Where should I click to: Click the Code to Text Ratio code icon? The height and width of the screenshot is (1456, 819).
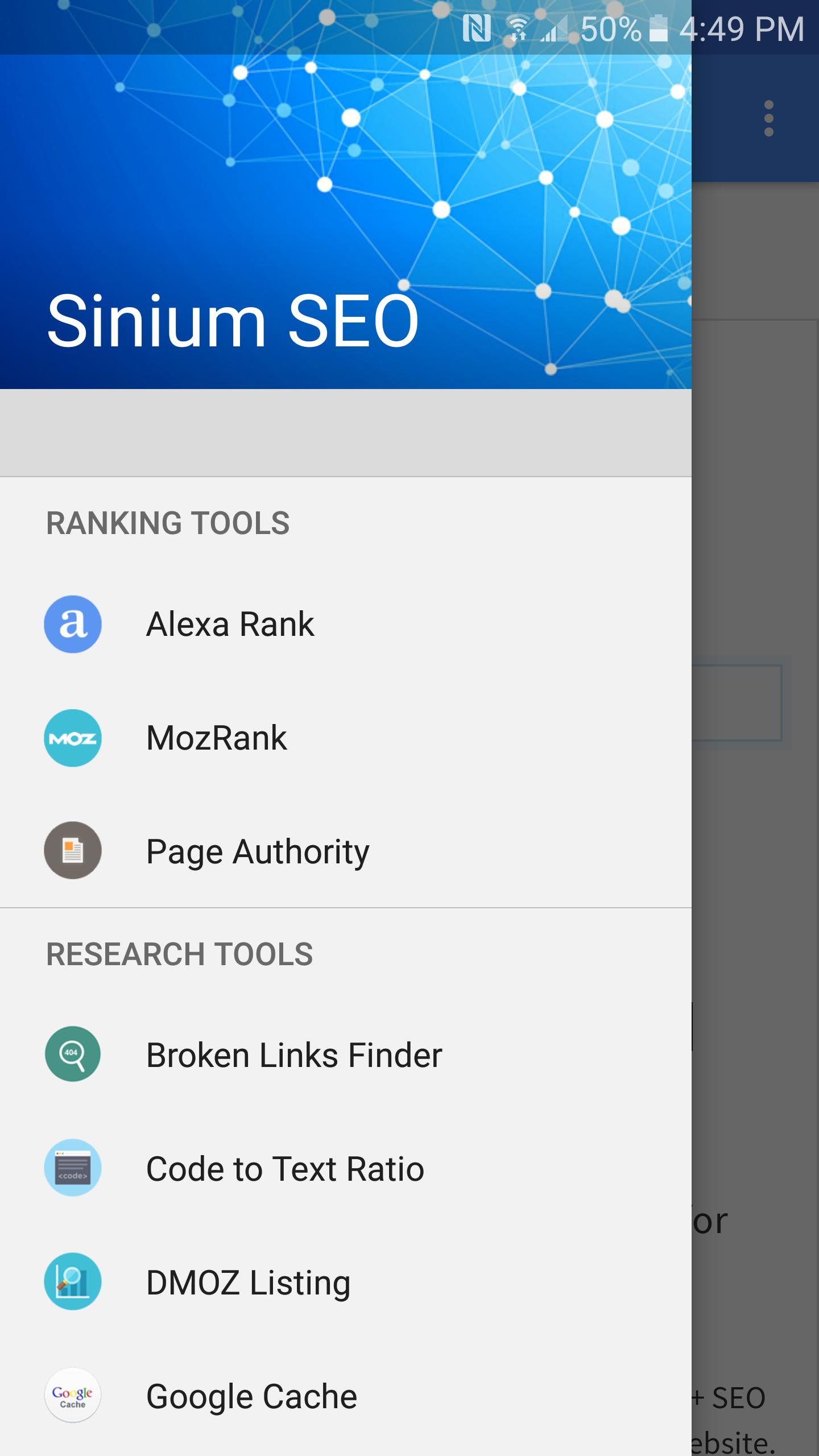click(x=73, y=1168)
